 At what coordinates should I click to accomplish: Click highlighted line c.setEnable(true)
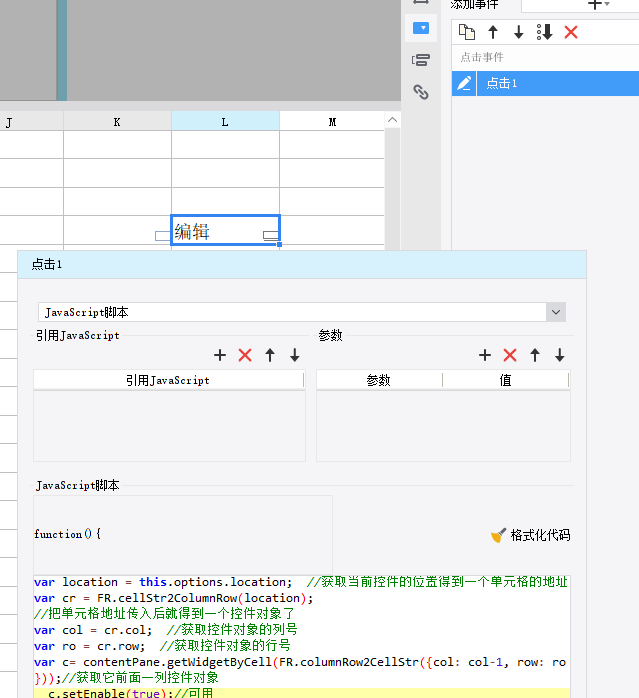point(302,692)
